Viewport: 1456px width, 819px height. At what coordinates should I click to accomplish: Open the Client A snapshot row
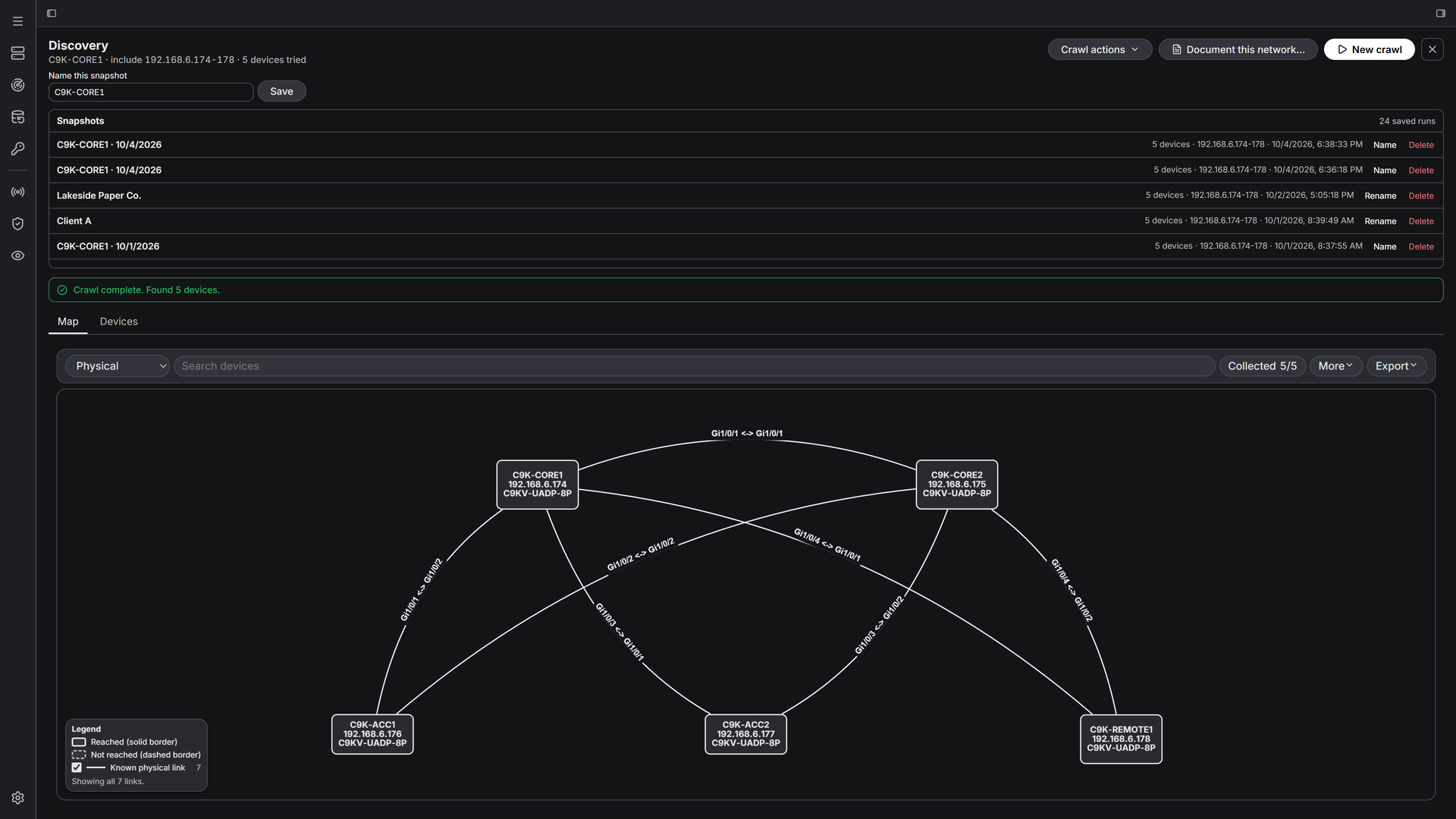745,221
